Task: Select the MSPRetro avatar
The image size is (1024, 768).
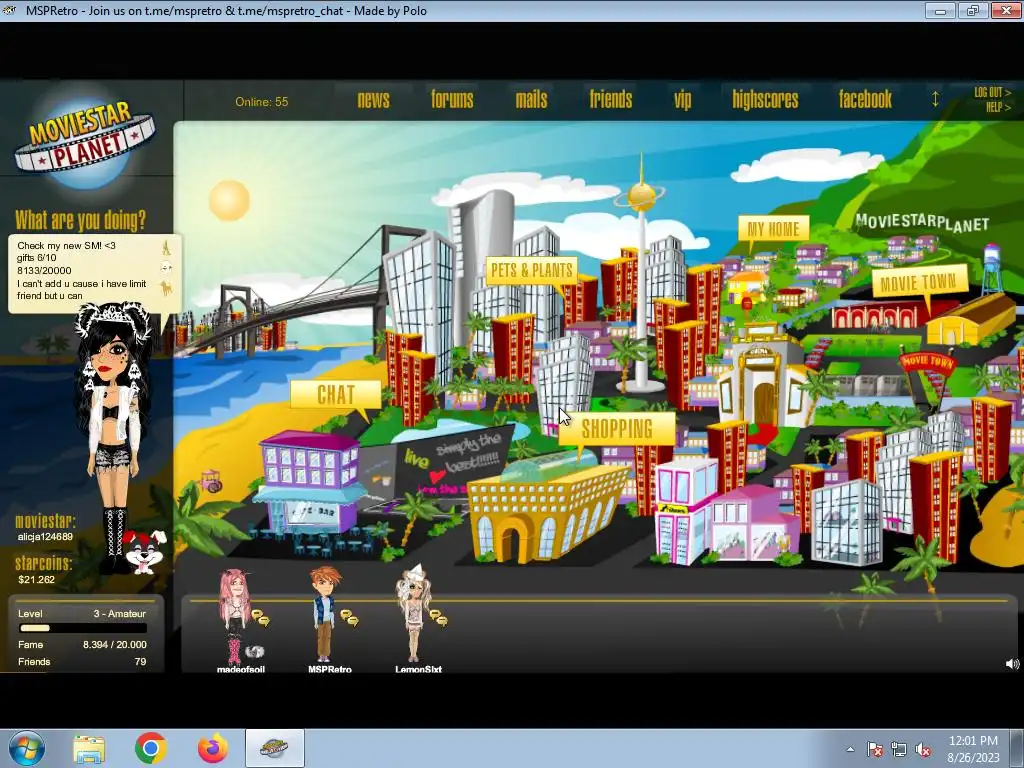Action: pos(325,614)
